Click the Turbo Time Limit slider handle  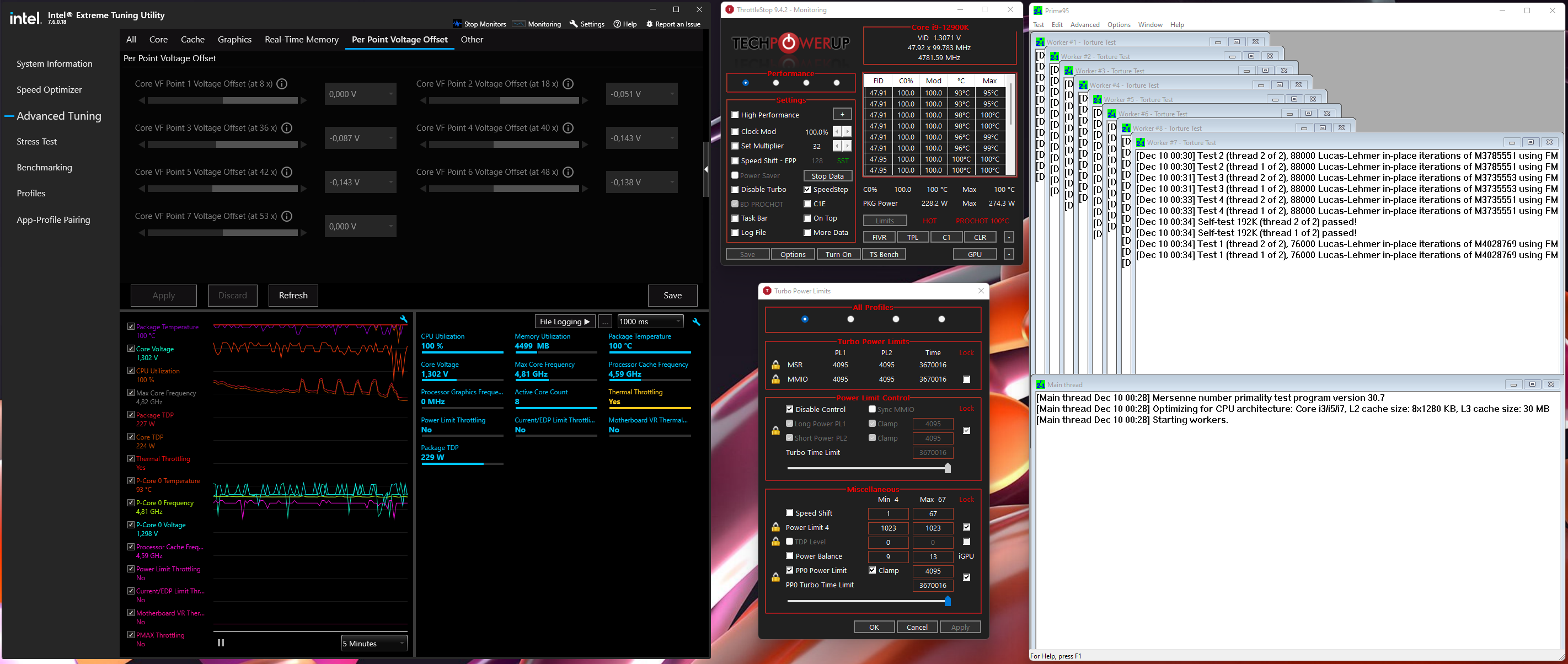coord(947,468)
